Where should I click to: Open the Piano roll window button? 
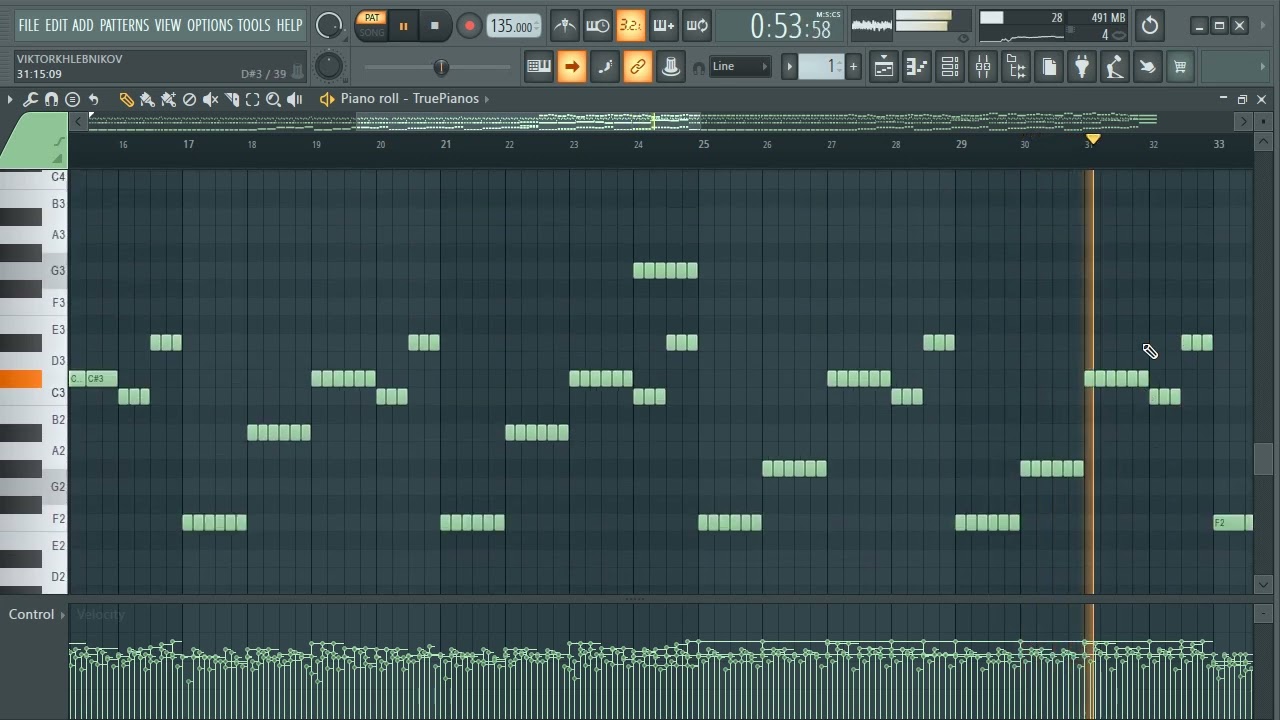pyautogui.click(x=917, y=67)
